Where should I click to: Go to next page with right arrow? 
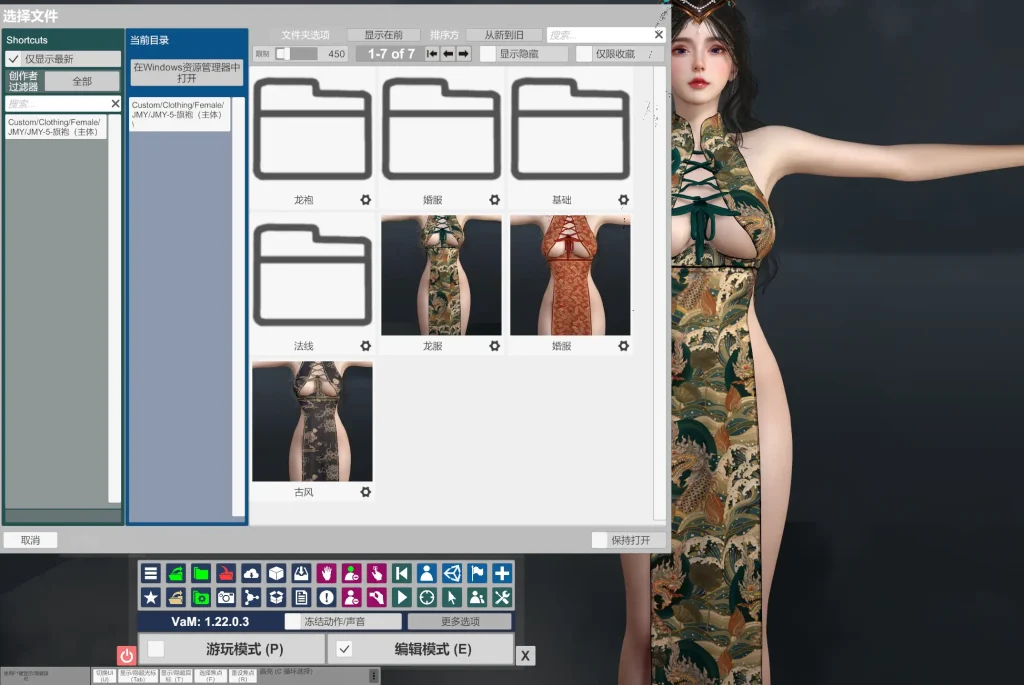tap(464, 54)
